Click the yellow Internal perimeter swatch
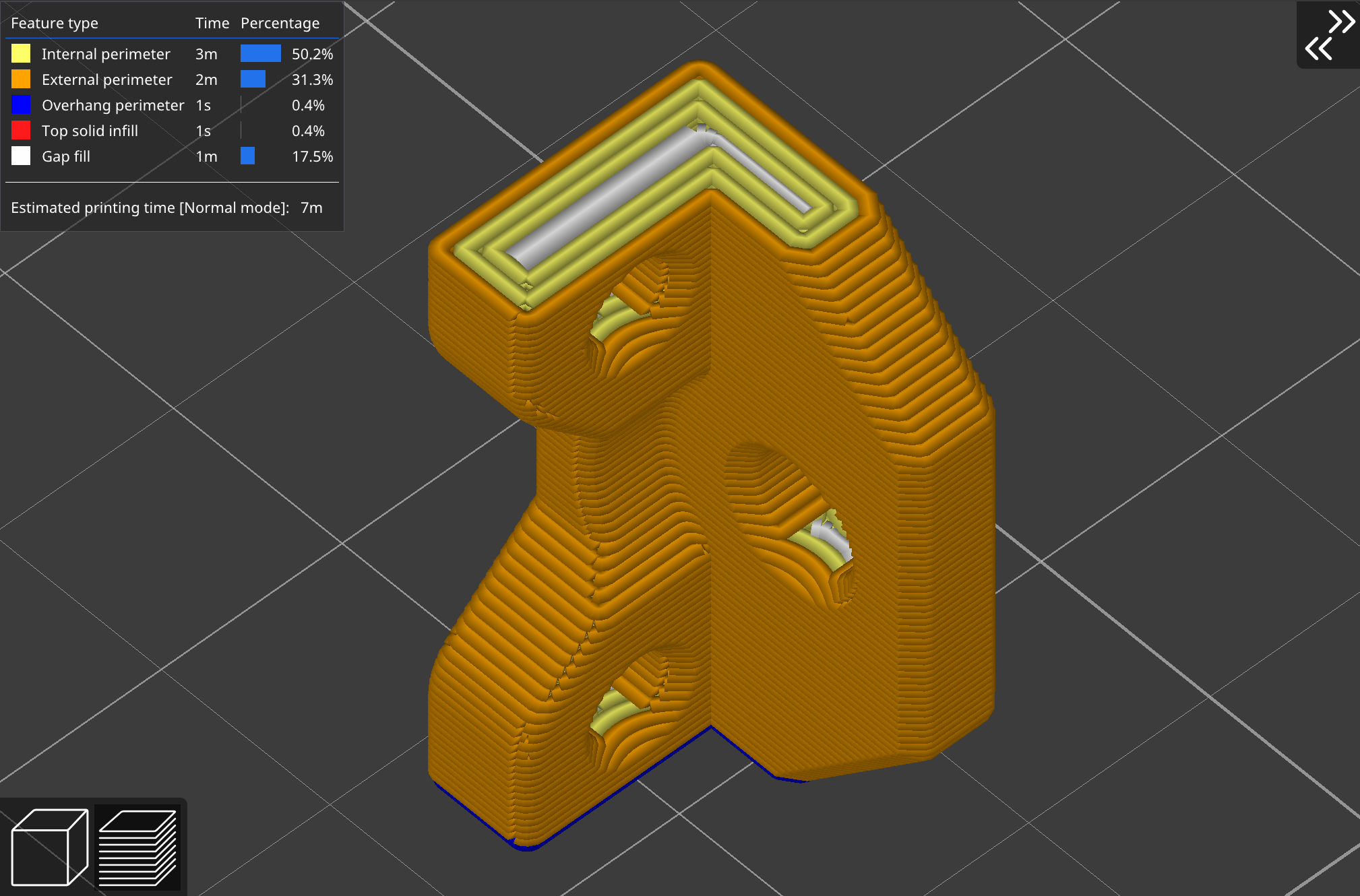This screenshot has width=1360, height=896. (21, 54)
